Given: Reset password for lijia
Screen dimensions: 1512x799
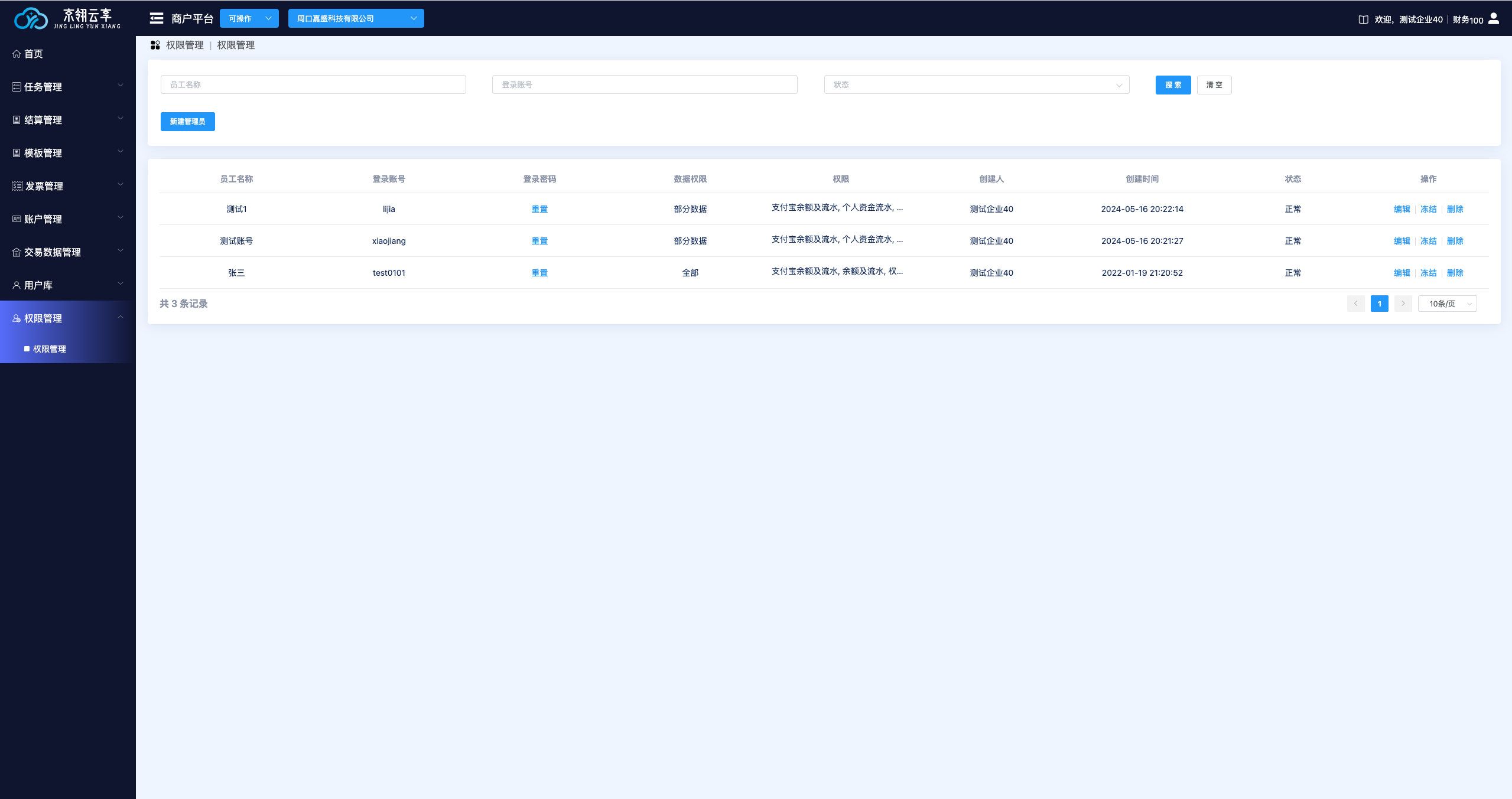Looking at the screenshot, I should tap(539, 209).
